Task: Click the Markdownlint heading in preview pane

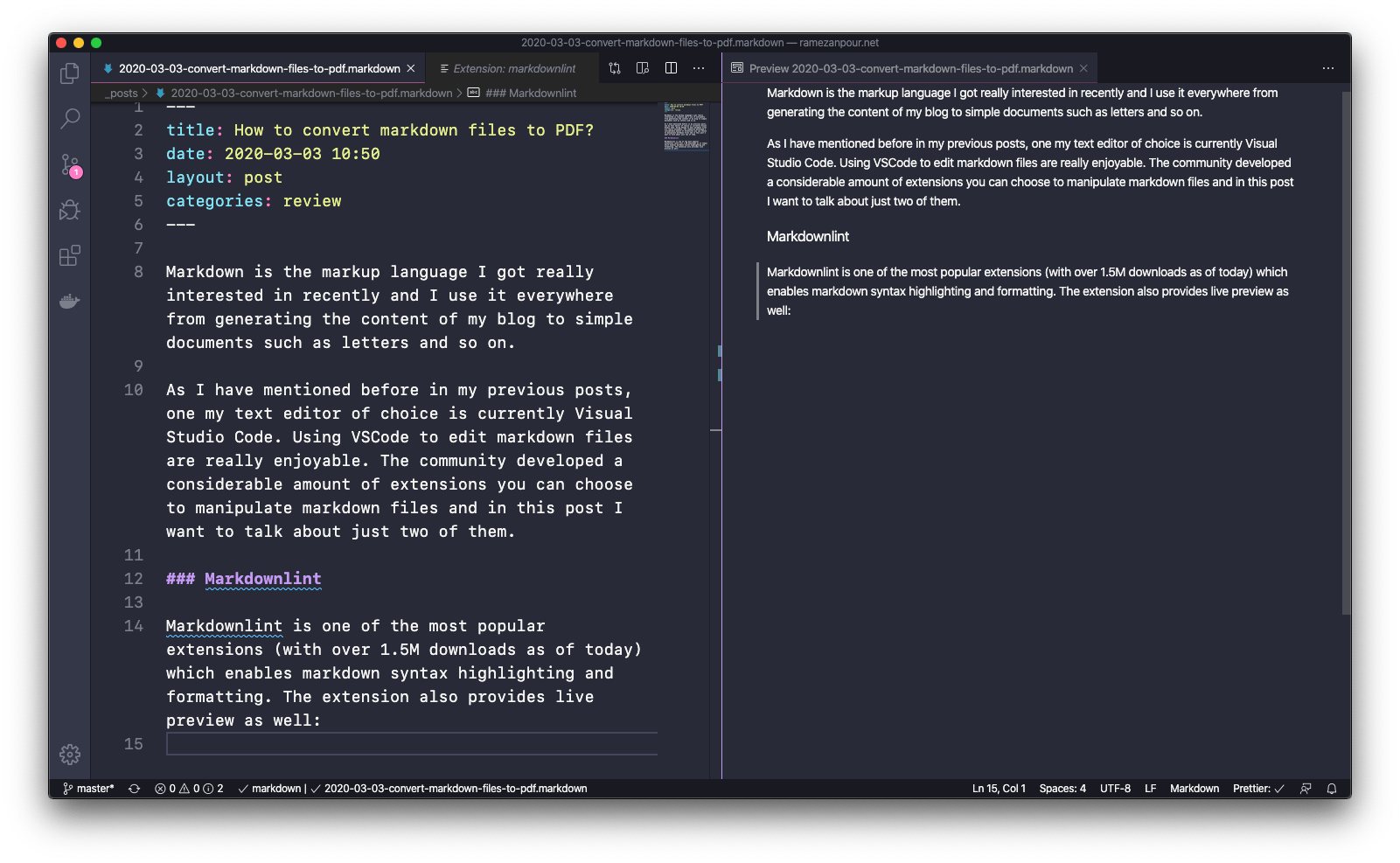Action: click(808, 236)
